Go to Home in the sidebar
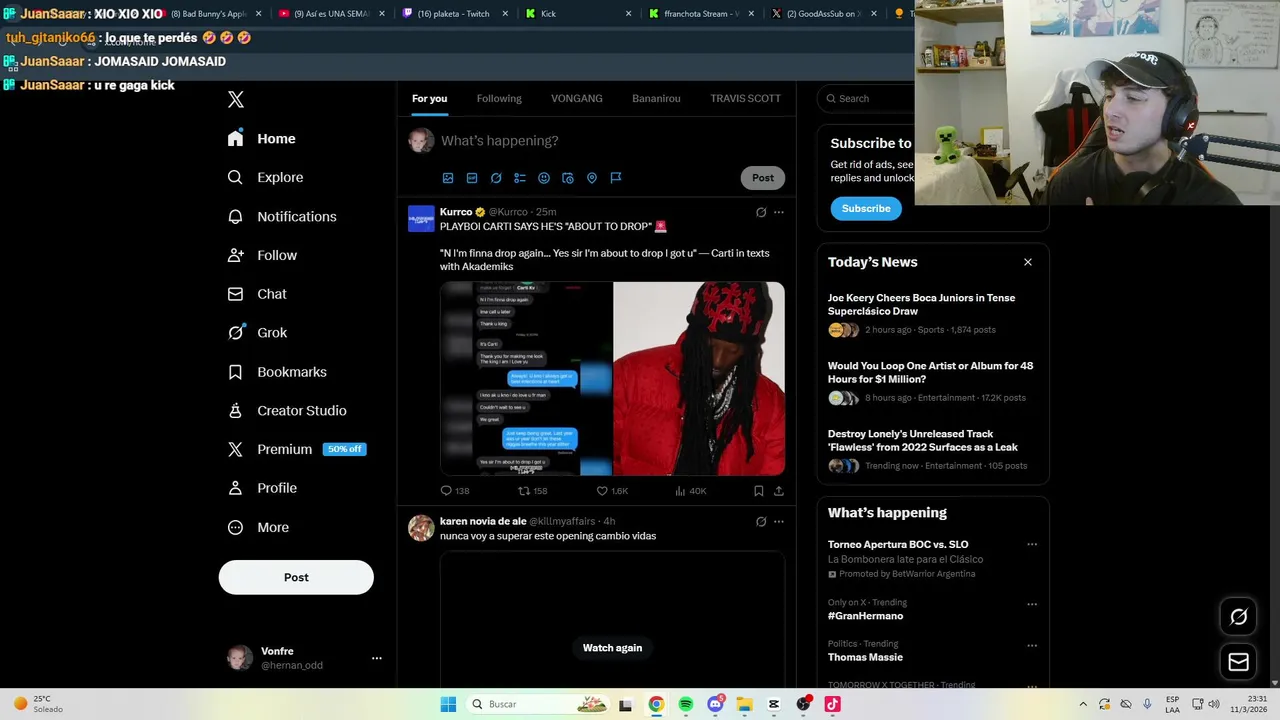1280x720 pixels. click(x=262, y=139)
